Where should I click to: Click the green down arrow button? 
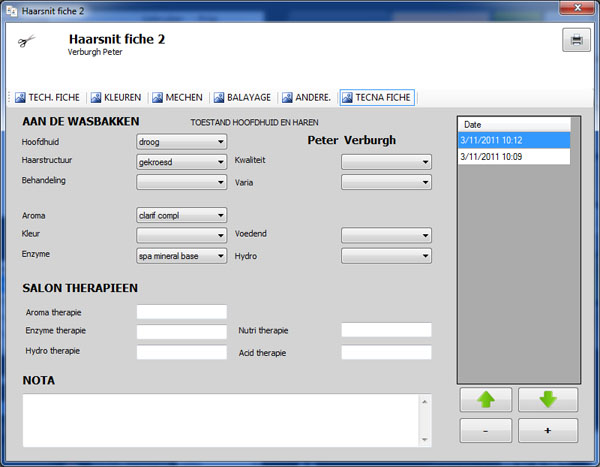[548, 400]
